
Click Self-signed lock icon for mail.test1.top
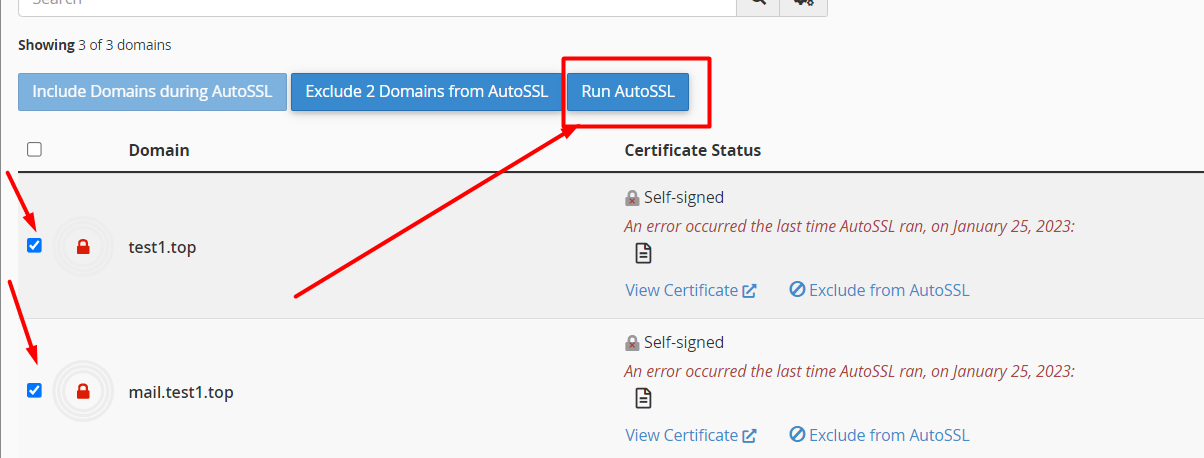pos(632,343)
